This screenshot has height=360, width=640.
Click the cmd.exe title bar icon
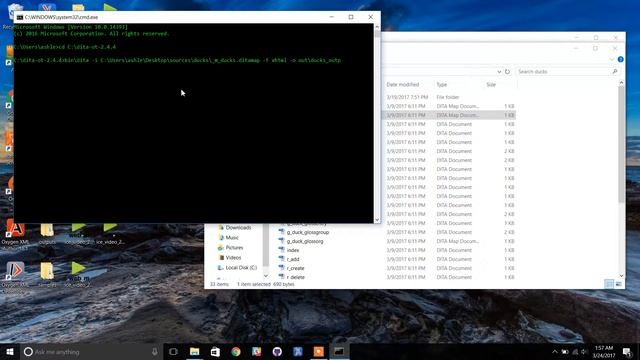click(20, 17)
